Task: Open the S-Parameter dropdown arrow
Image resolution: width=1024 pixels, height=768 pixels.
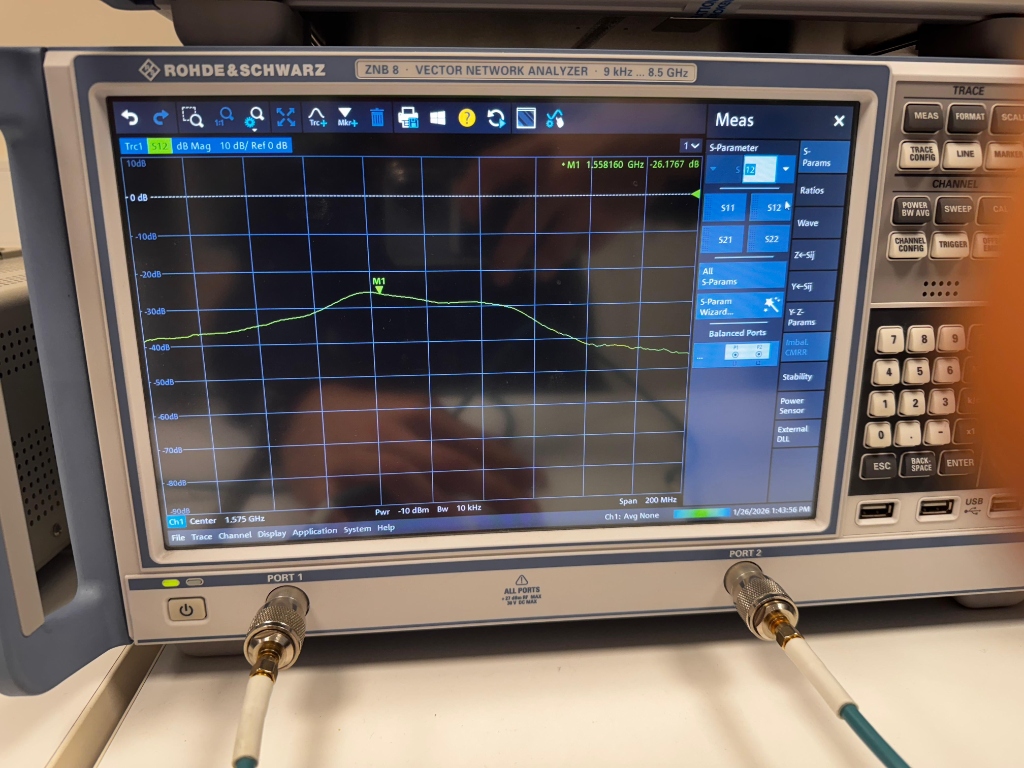Action: 786,170
